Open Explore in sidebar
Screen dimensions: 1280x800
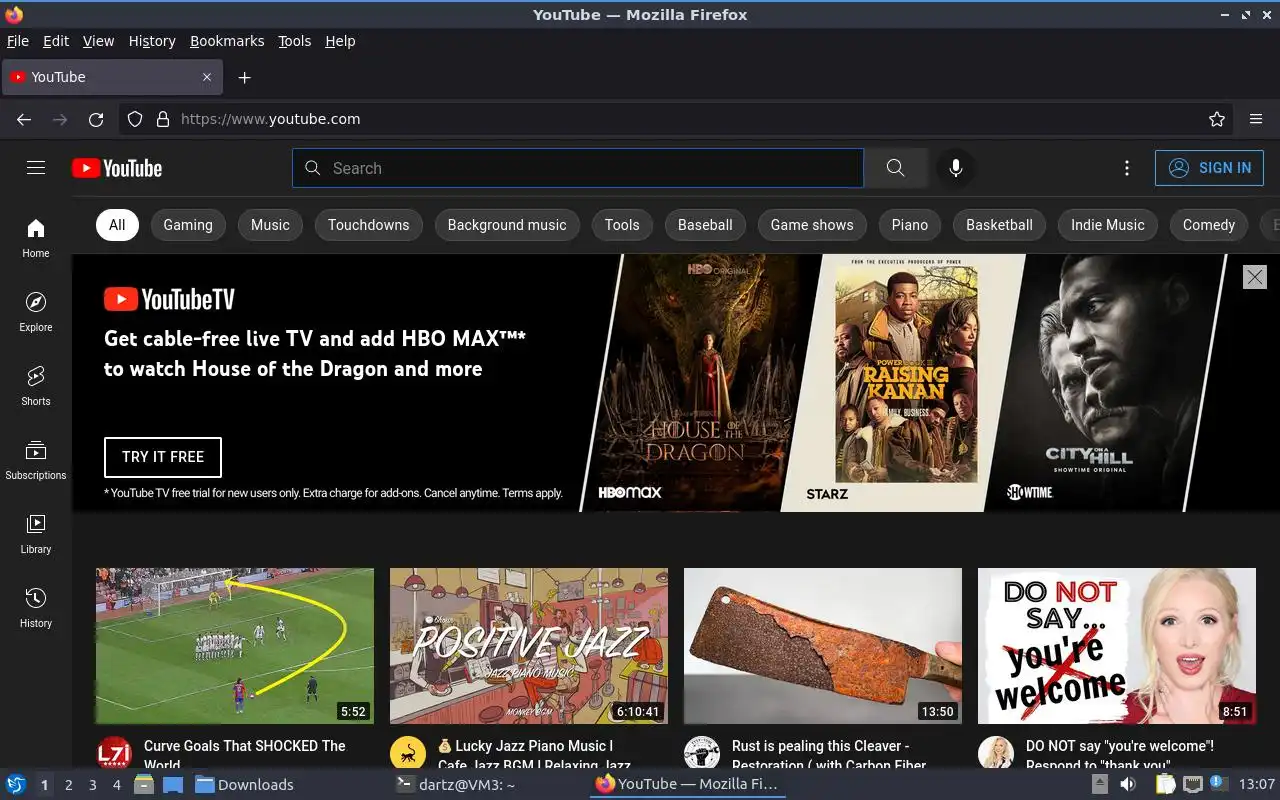pos(36,312)
